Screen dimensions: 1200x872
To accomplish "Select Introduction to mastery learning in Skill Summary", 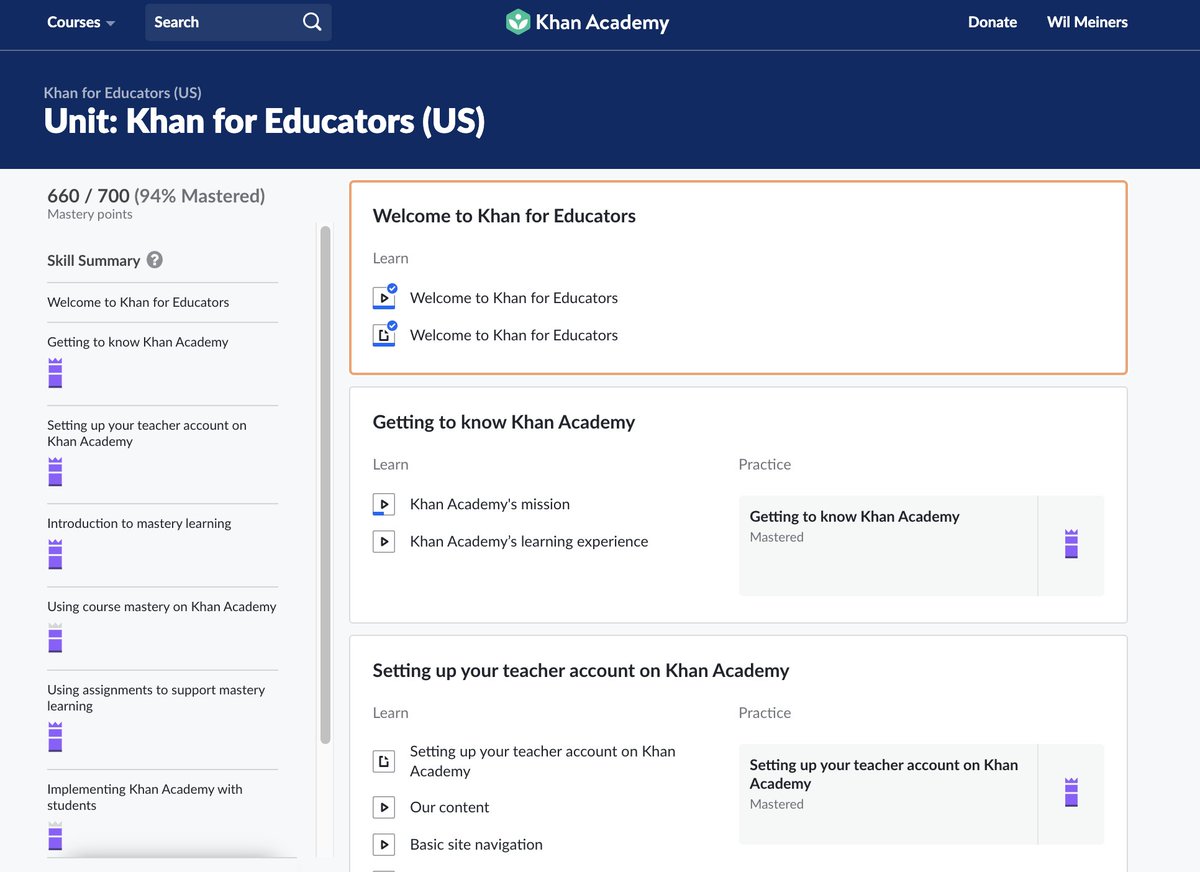I will coord(139,523).
